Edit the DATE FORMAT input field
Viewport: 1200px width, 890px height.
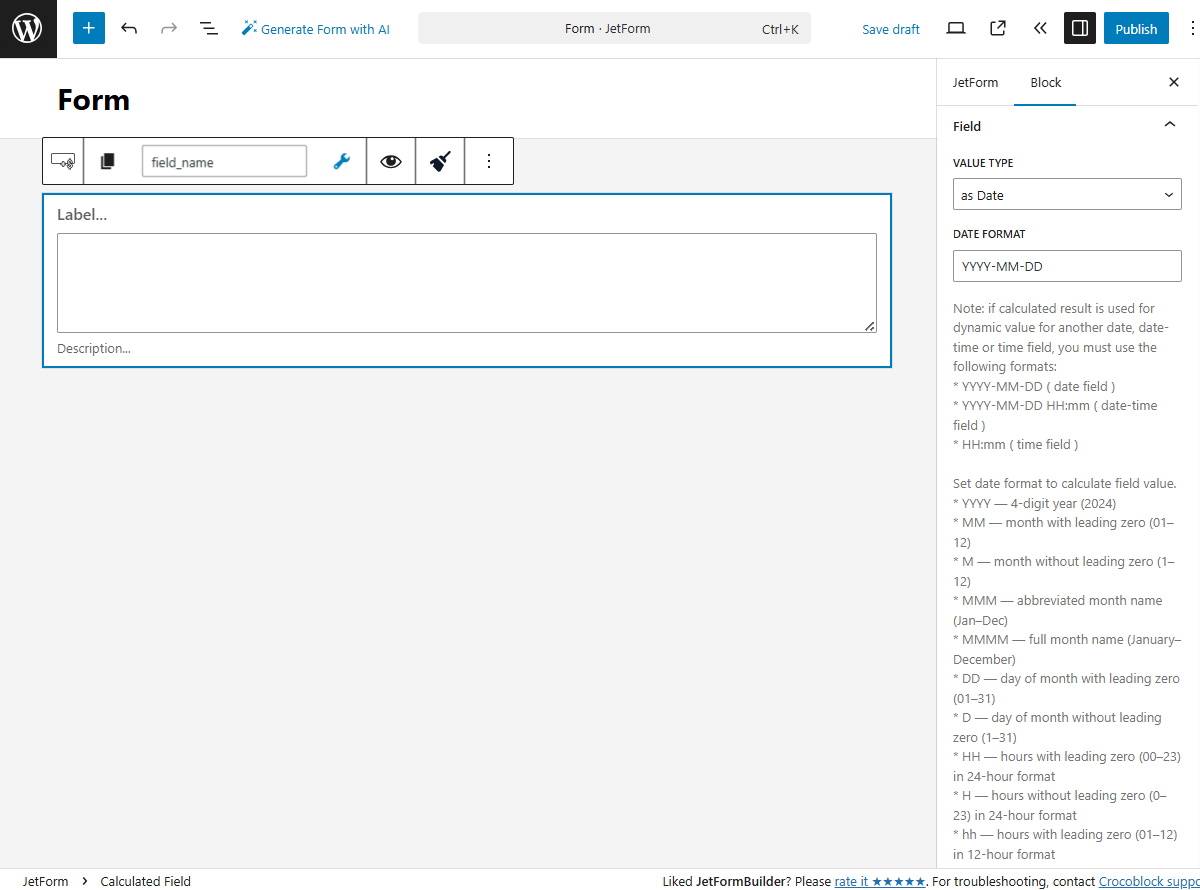tap(1066, 265)
